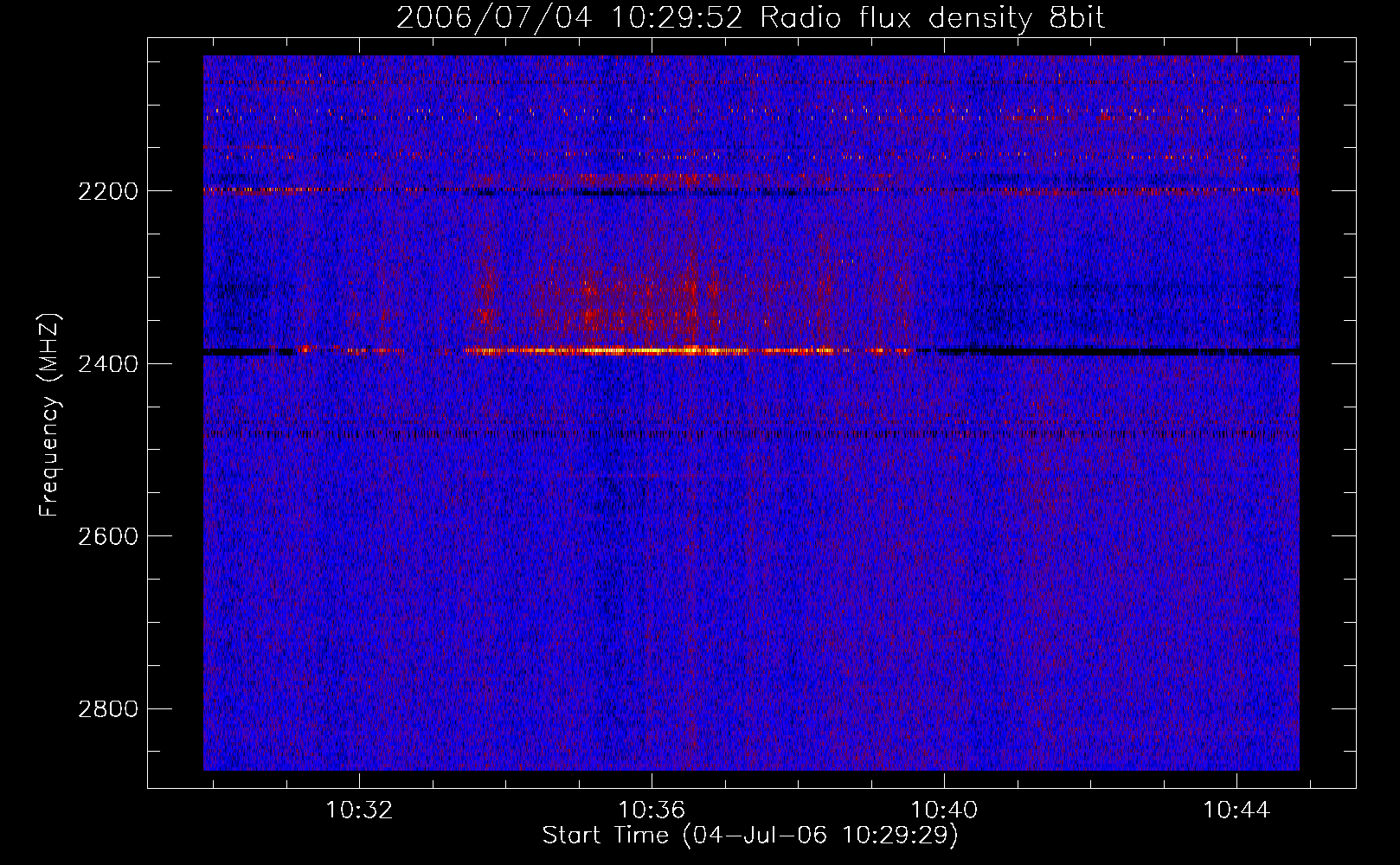Screen dimensions: 1400x865
Task: Click the 2600 frequency tick label
Action: 108,536
